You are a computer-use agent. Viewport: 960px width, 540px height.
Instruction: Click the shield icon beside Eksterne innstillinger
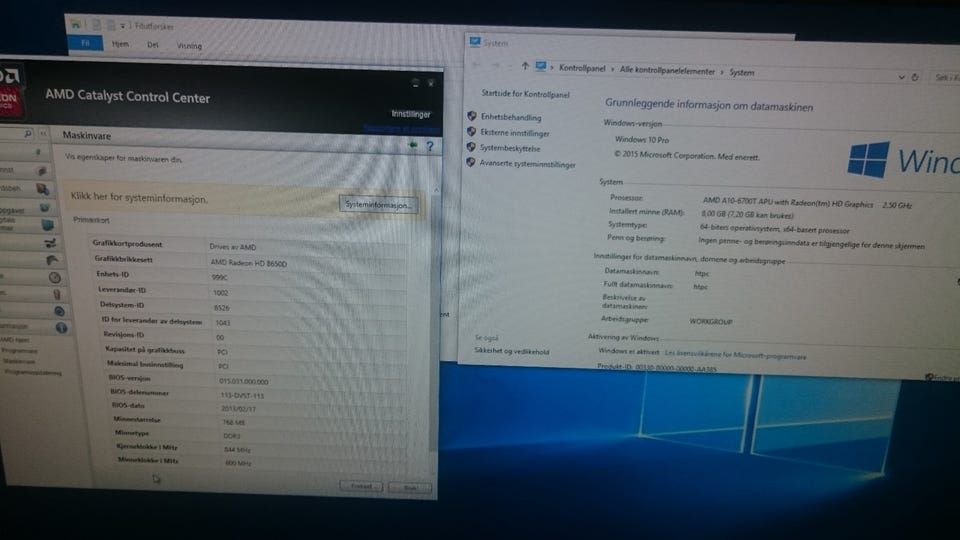pyautogui.click(x=471, y=131)
